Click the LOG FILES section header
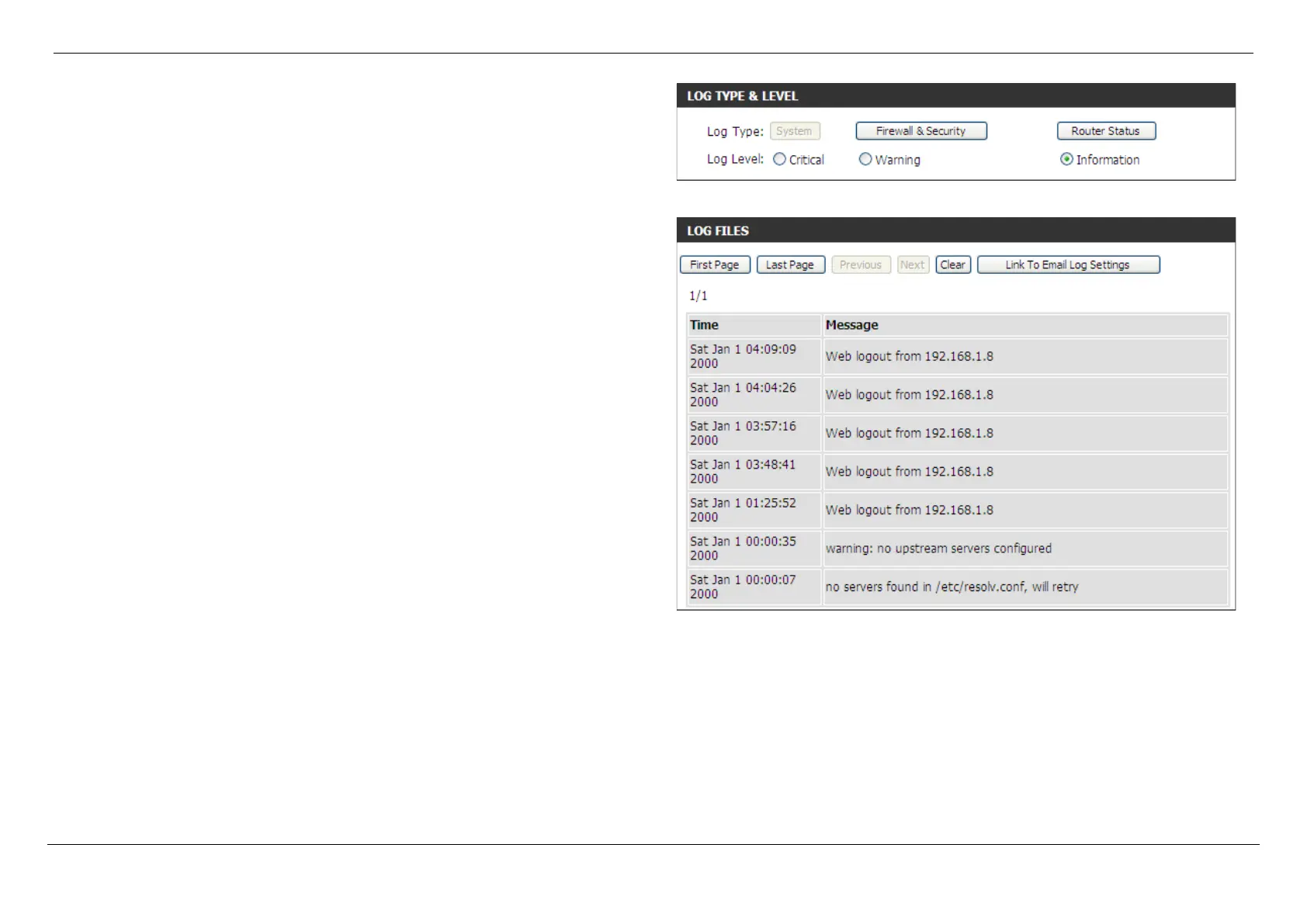 pos(955,230)
